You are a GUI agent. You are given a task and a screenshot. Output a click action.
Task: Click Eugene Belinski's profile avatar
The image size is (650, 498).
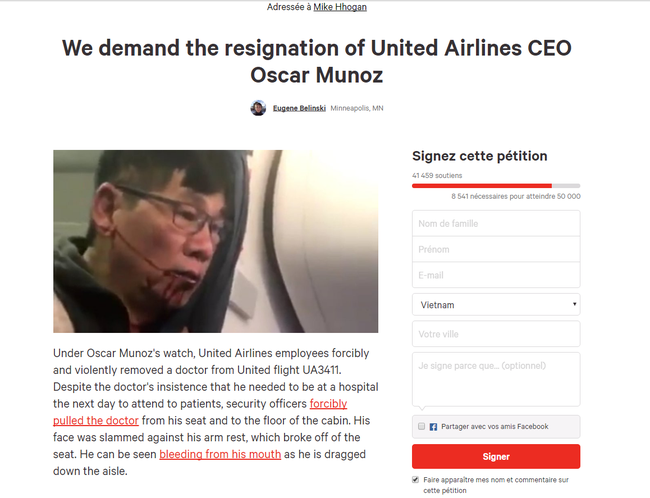(258, 108)
